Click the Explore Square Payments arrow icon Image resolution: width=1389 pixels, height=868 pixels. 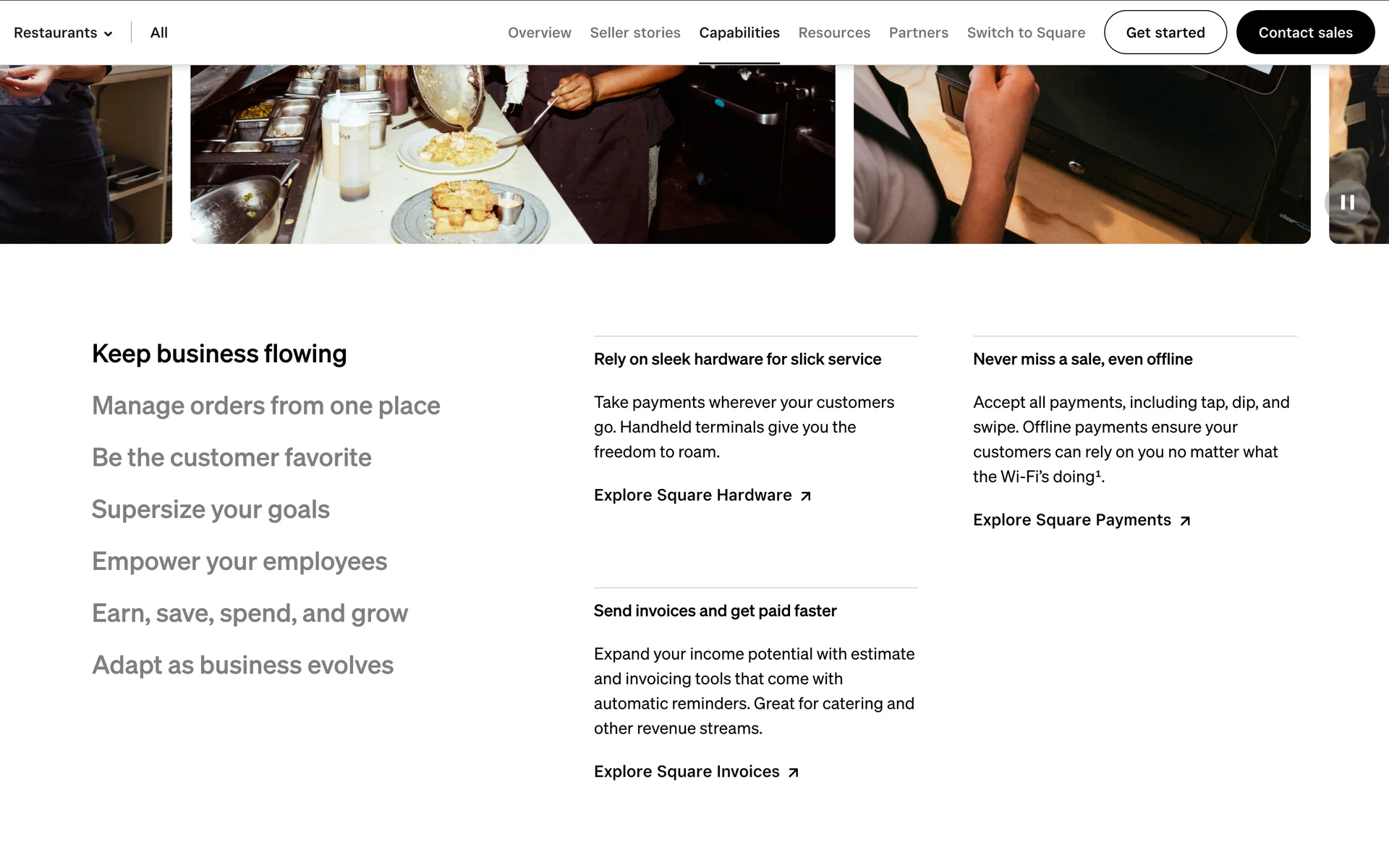pyautogui.click(x=1184, y=521)
